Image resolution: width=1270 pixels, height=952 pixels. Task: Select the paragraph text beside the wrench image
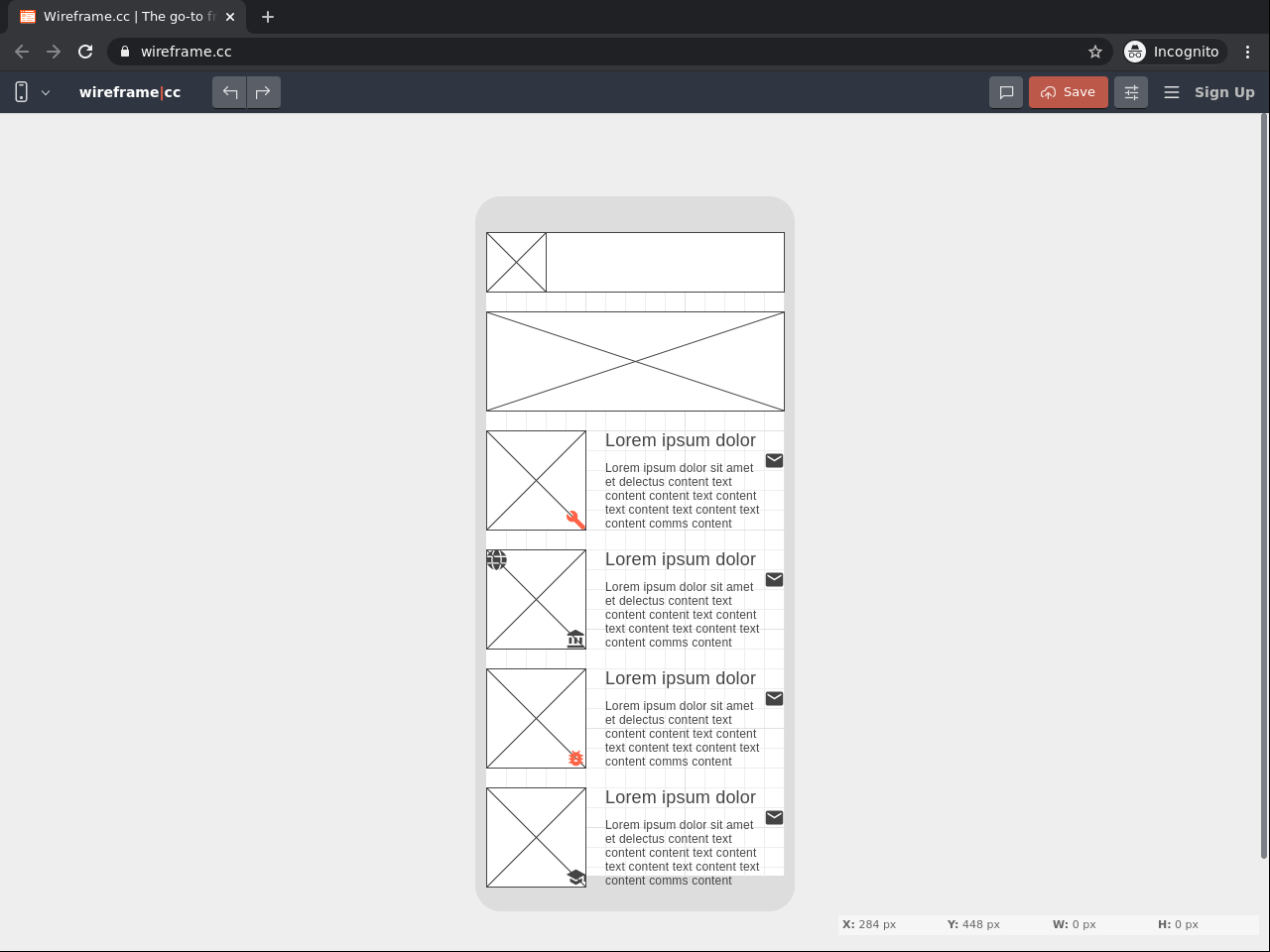pos(683,496)
